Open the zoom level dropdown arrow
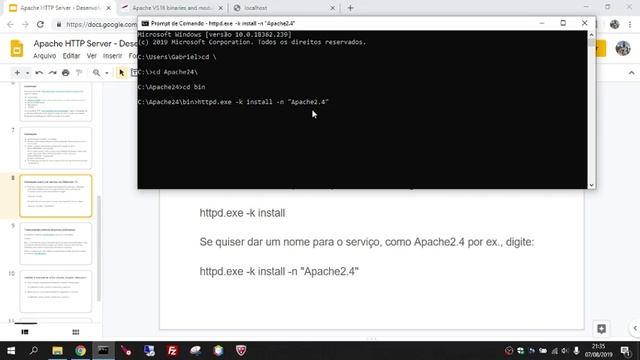The width and height of the screenshot is (640, 360). pyautogui.click(x=107, y=73)
